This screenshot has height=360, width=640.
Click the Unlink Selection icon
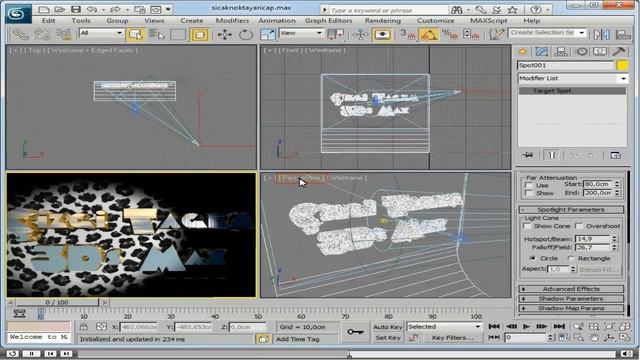42,35
